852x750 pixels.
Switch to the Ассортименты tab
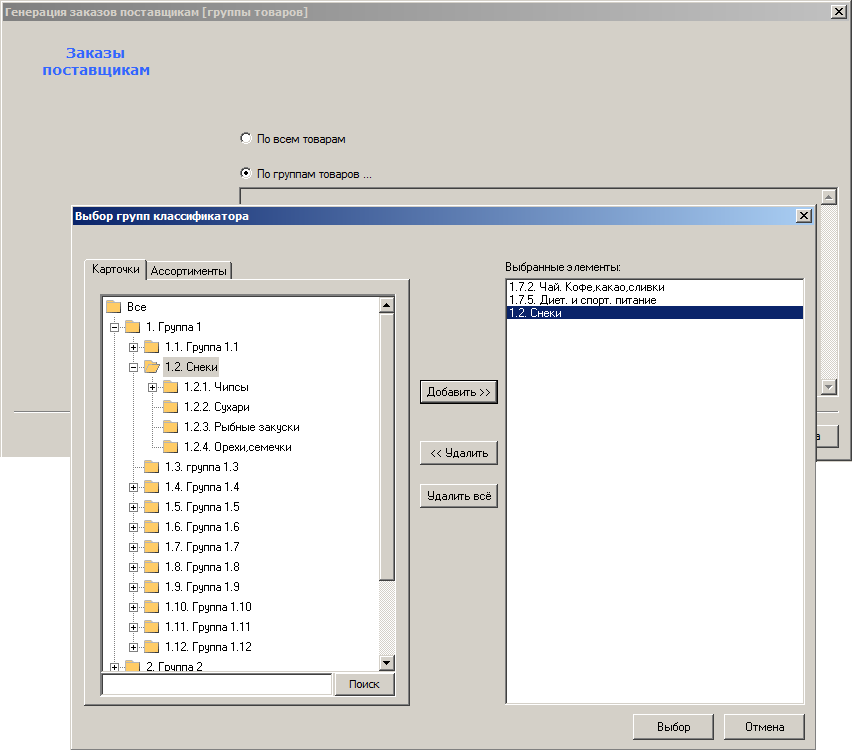(189, 271)
